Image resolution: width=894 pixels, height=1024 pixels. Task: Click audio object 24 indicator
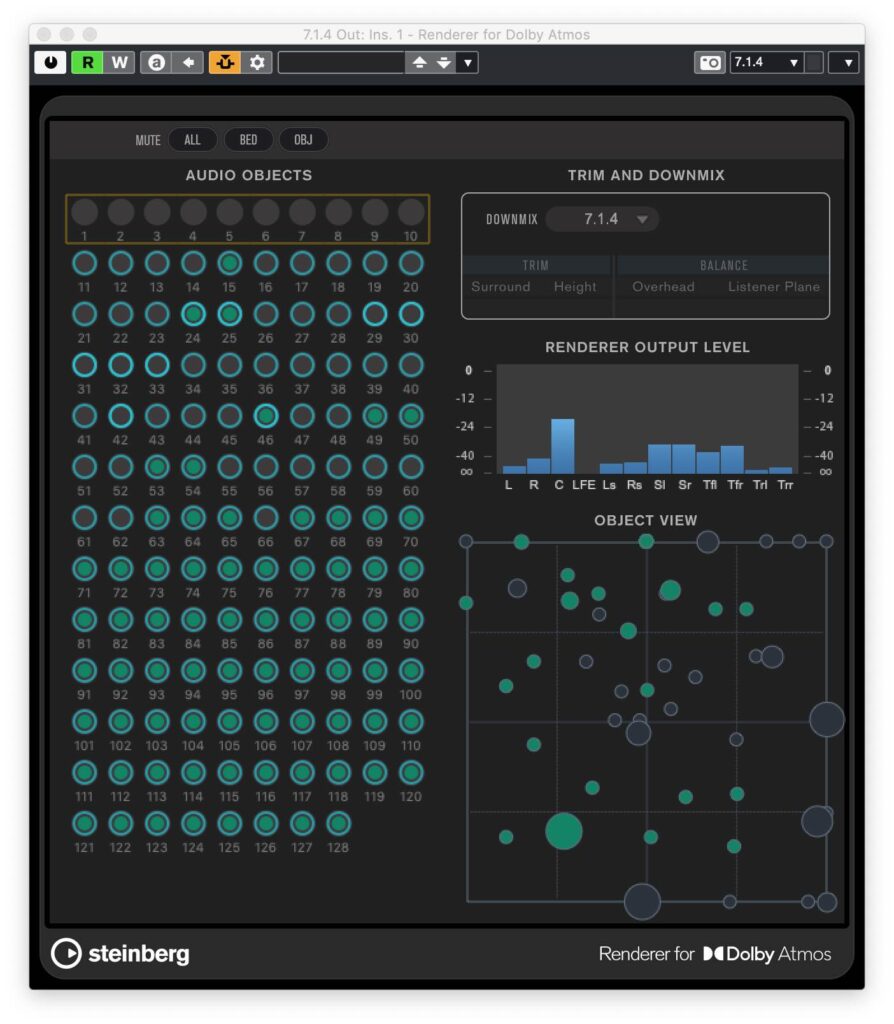[x=193, y=314]
